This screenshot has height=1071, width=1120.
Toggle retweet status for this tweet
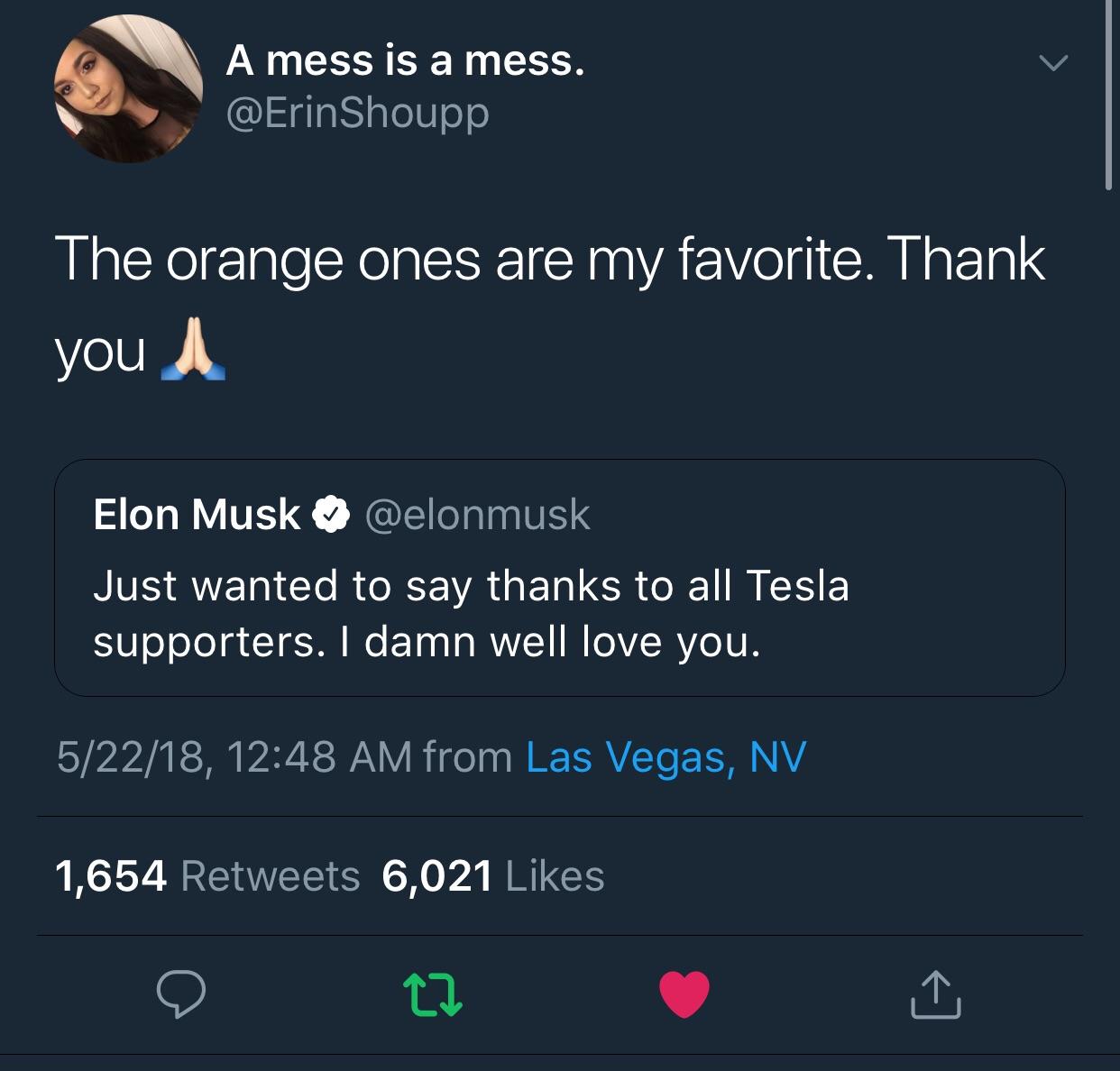point(434,996)
